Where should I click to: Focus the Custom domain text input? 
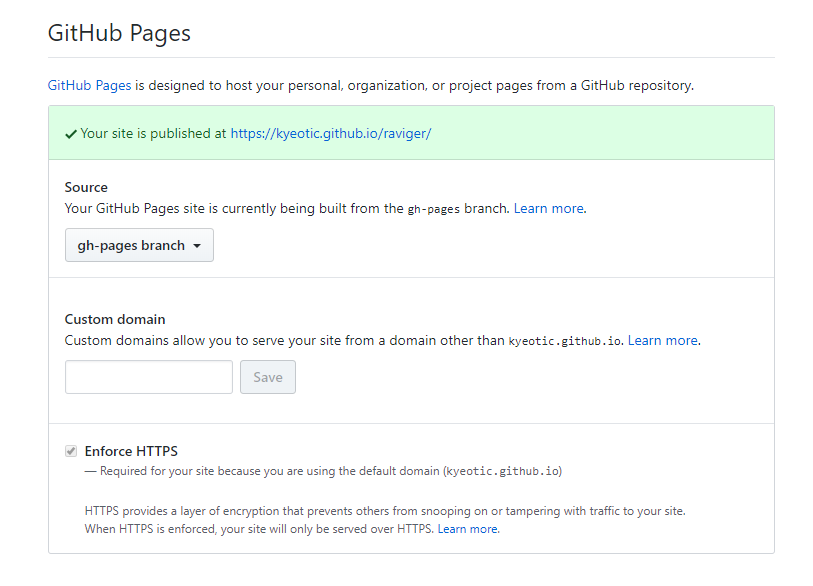tap(149, 377)
